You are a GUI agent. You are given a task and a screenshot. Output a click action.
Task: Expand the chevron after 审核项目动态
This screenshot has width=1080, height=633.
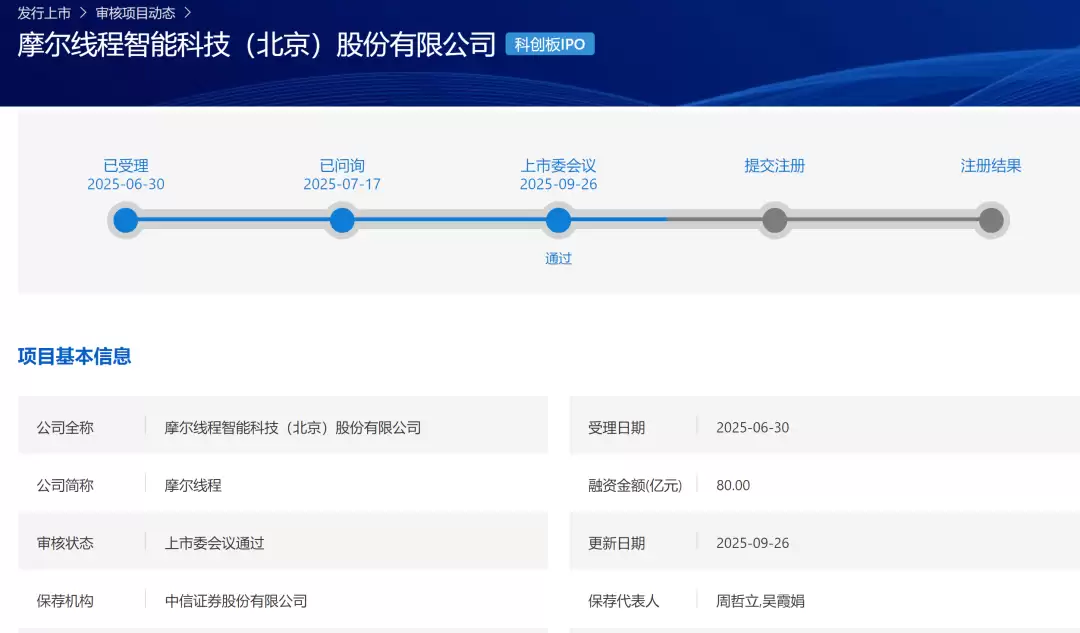point(186,13)
